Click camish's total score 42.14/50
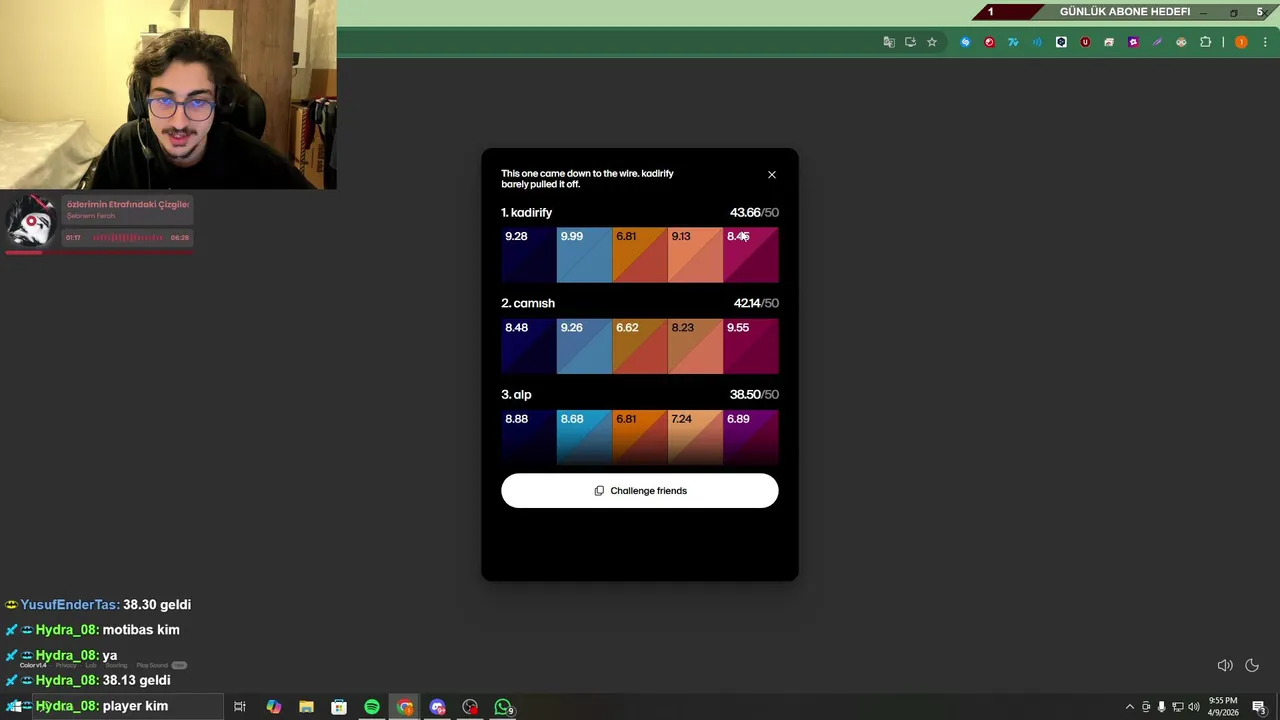The image size is (1280, 720). pos(756,303)
